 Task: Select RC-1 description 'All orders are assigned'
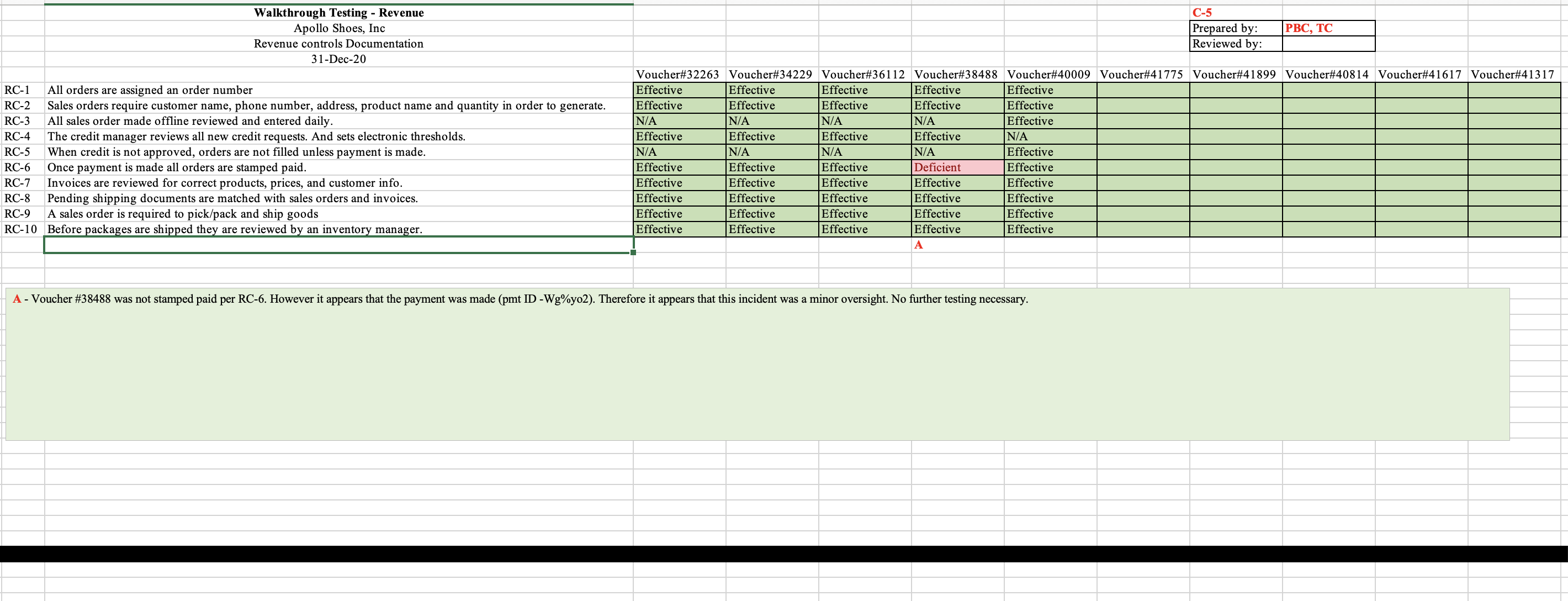(338, 90)
